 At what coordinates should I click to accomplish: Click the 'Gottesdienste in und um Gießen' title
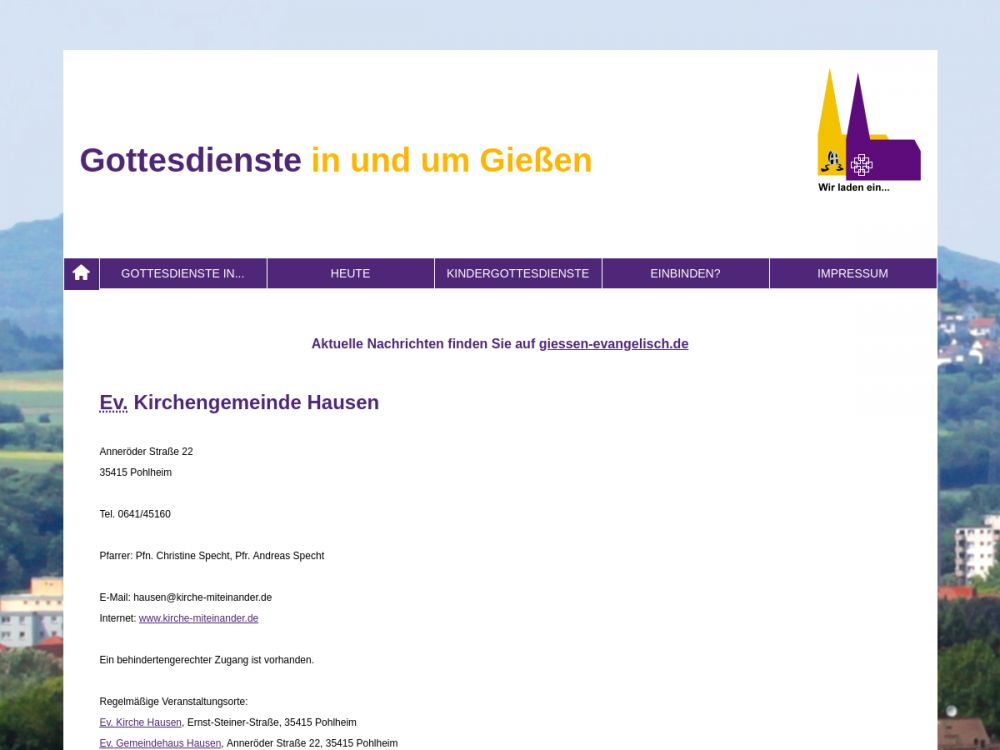[335, 160]
